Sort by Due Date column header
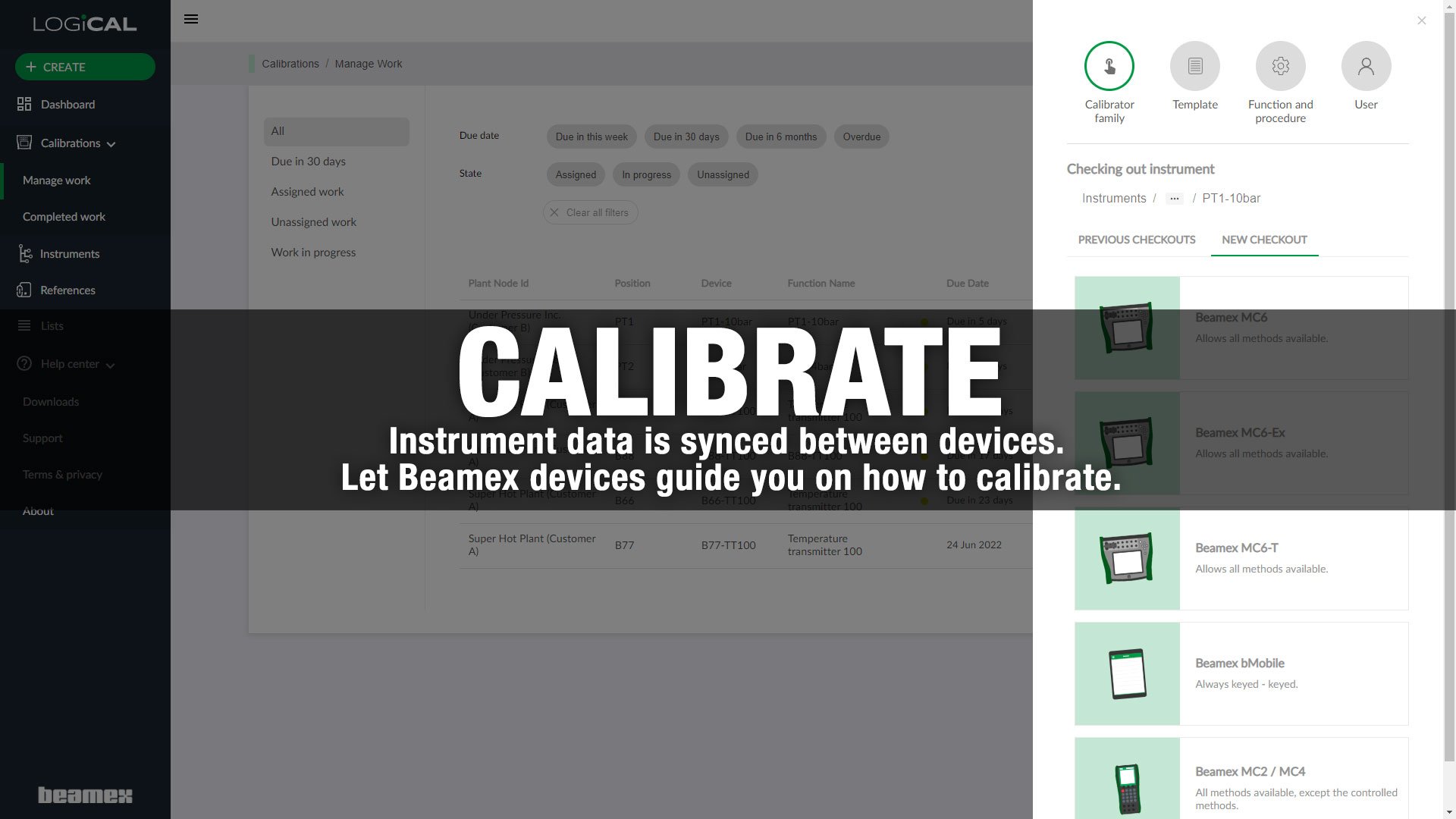The width and height of the screenshot is (1456, 819). 967,283
